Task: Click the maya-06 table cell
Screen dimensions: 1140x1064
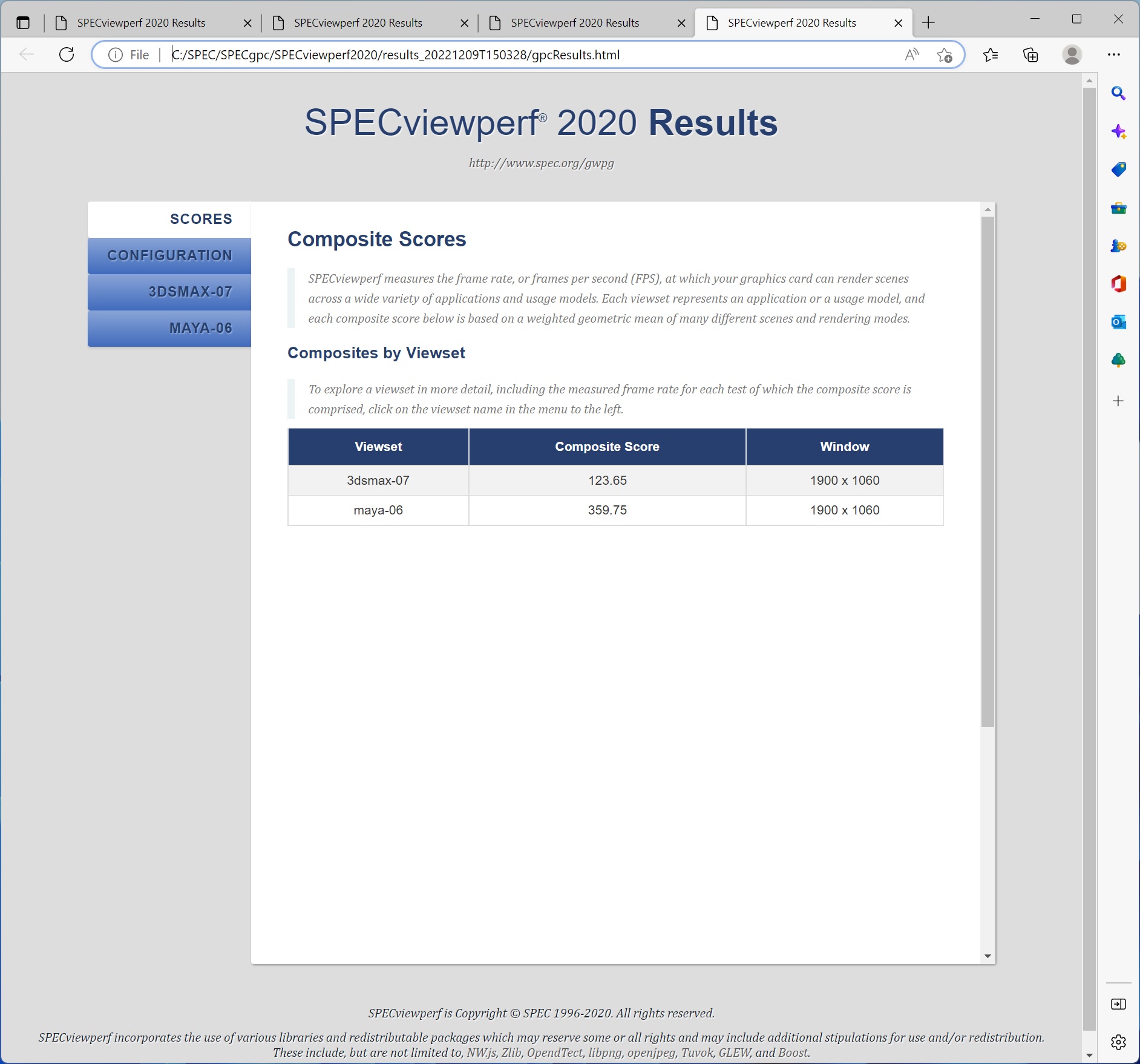Action: pos(378,510)
